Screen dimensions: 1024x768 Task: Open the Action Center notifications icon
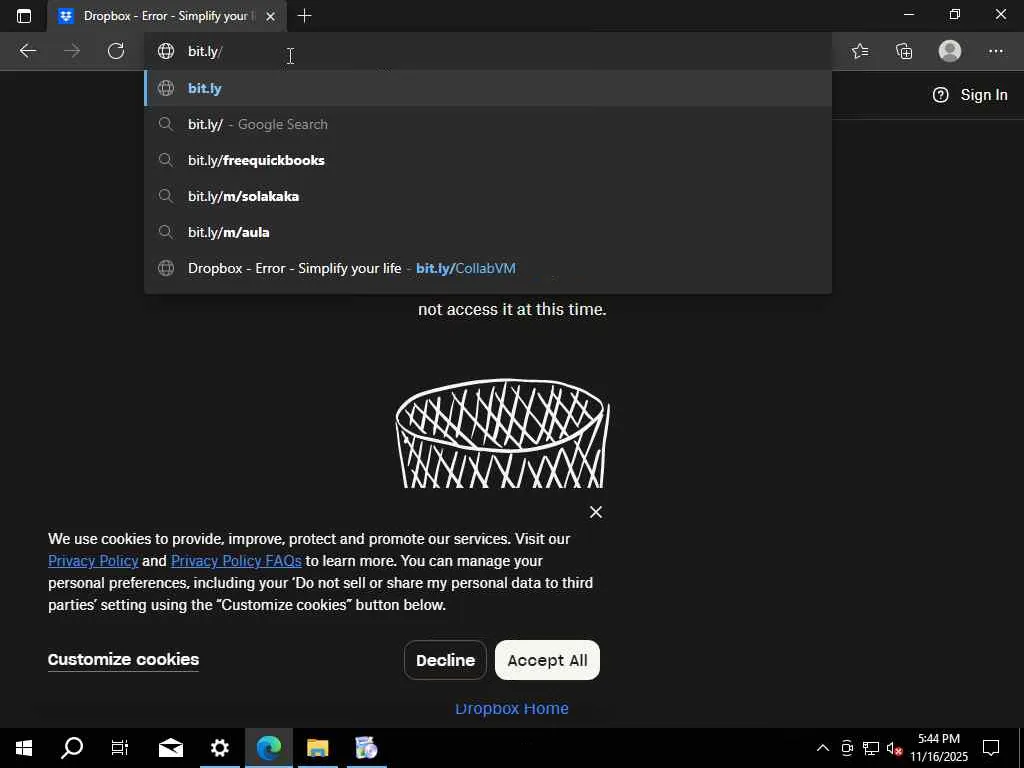click(x=991, y=748)
